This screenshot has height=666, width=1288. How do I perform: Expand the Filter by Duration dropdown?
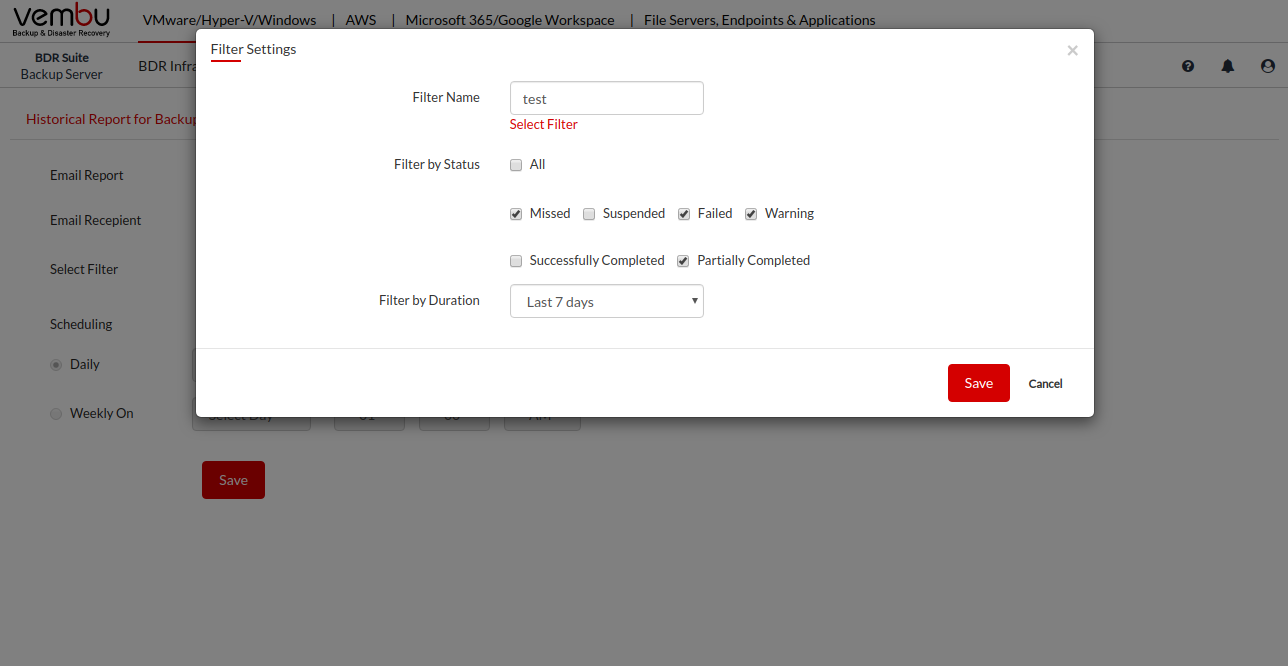606,302
